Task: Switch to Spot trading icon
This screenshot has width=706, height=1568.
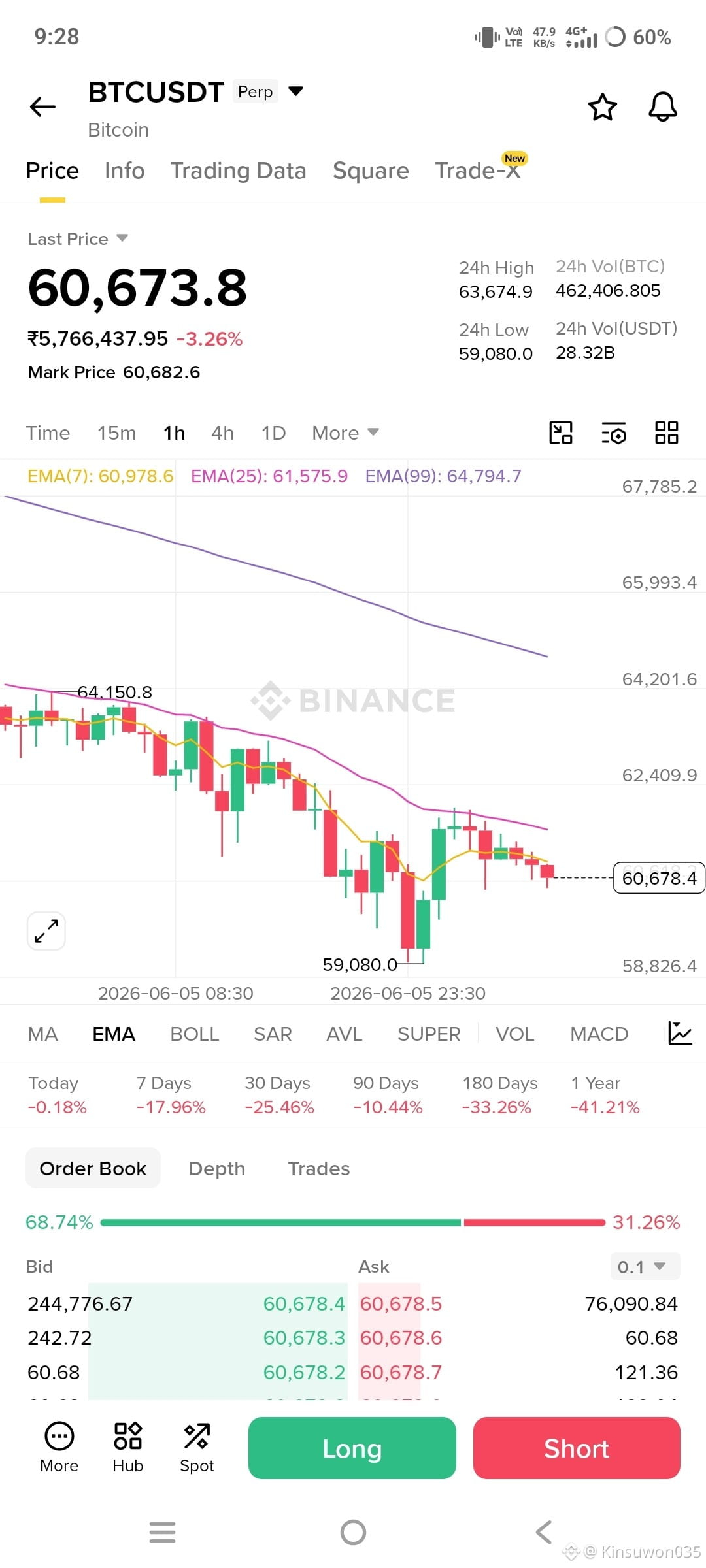Action: point(197,1448)
